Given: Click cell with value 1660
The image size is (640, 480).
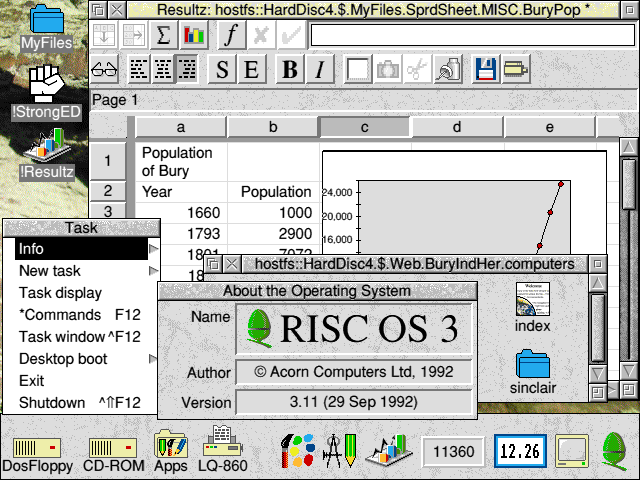Looking at the screenshot, I should coord(181,213).
